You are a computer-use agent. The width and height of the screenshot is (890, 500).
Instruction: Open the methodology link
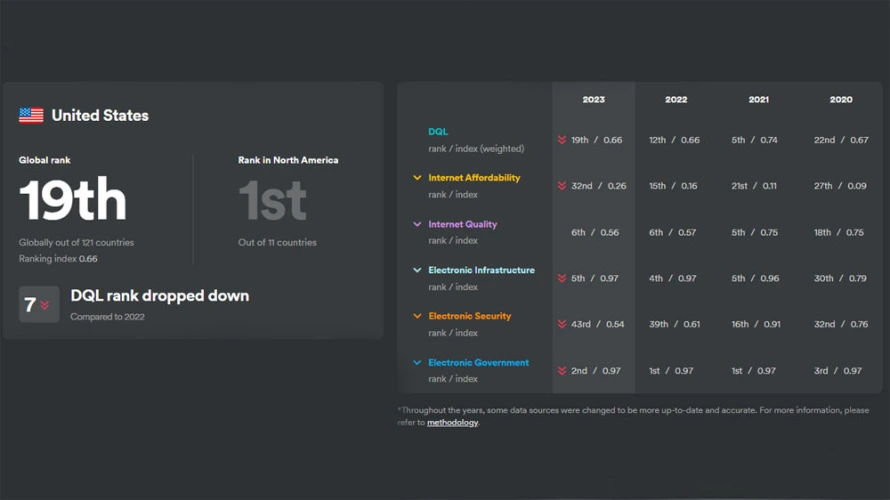point(452,423)
